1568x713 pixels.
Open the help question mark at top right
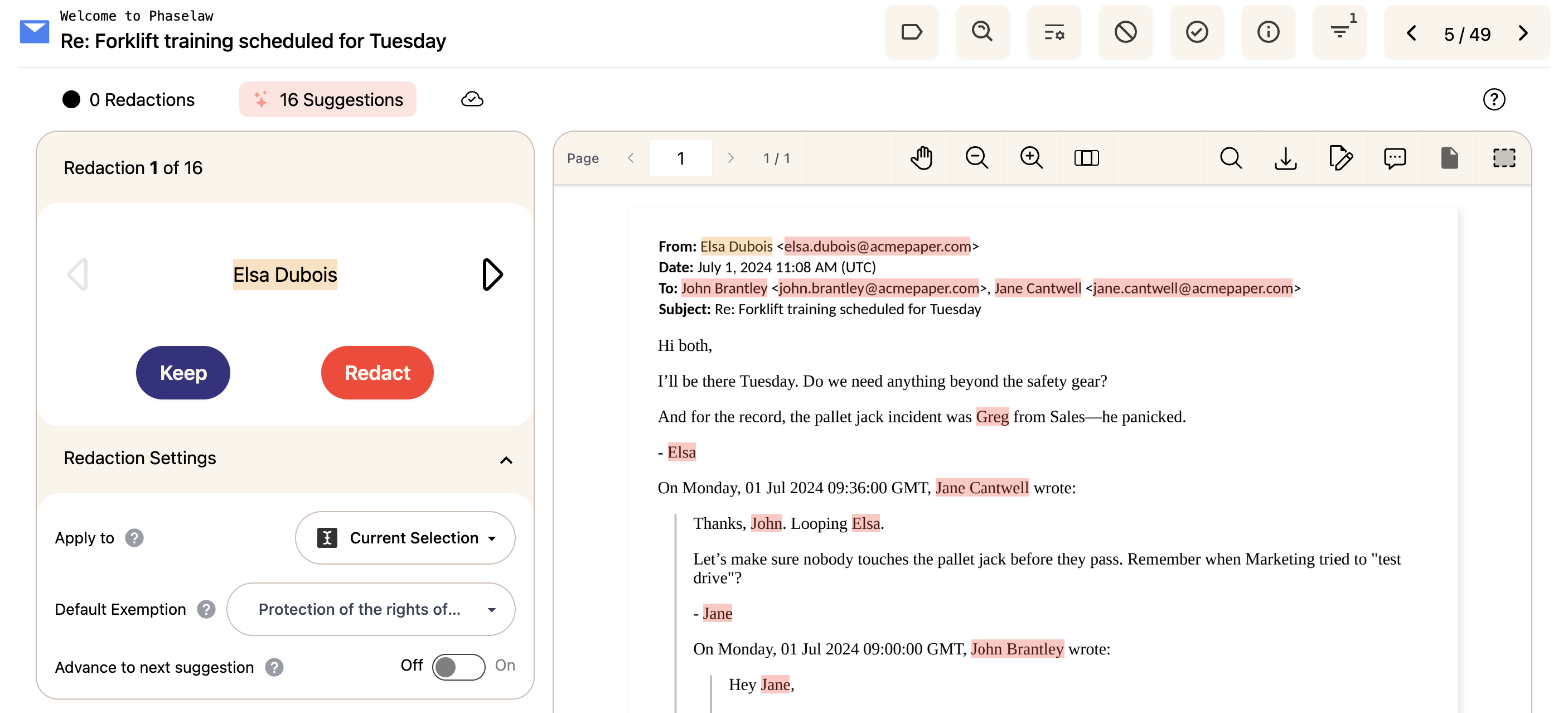1494,99
